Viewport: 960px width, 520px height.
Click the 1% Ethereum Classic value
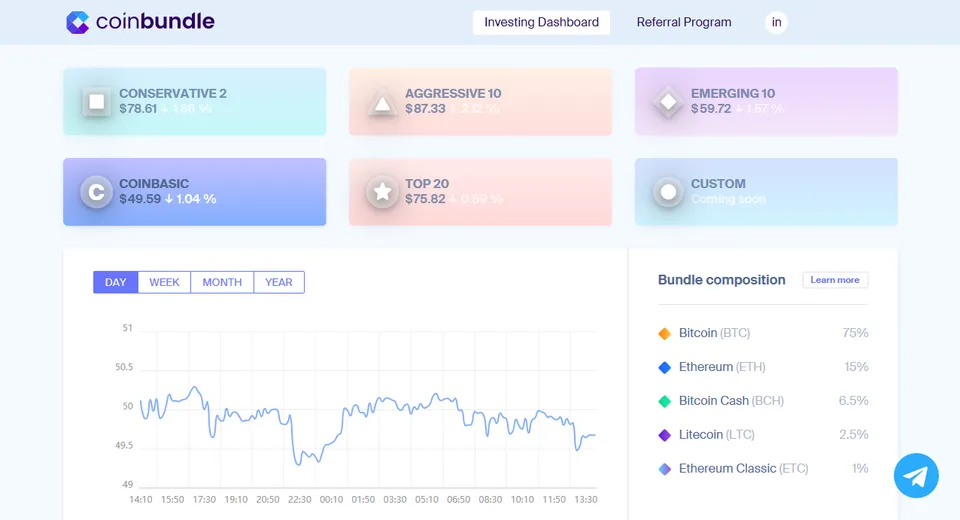860,469
